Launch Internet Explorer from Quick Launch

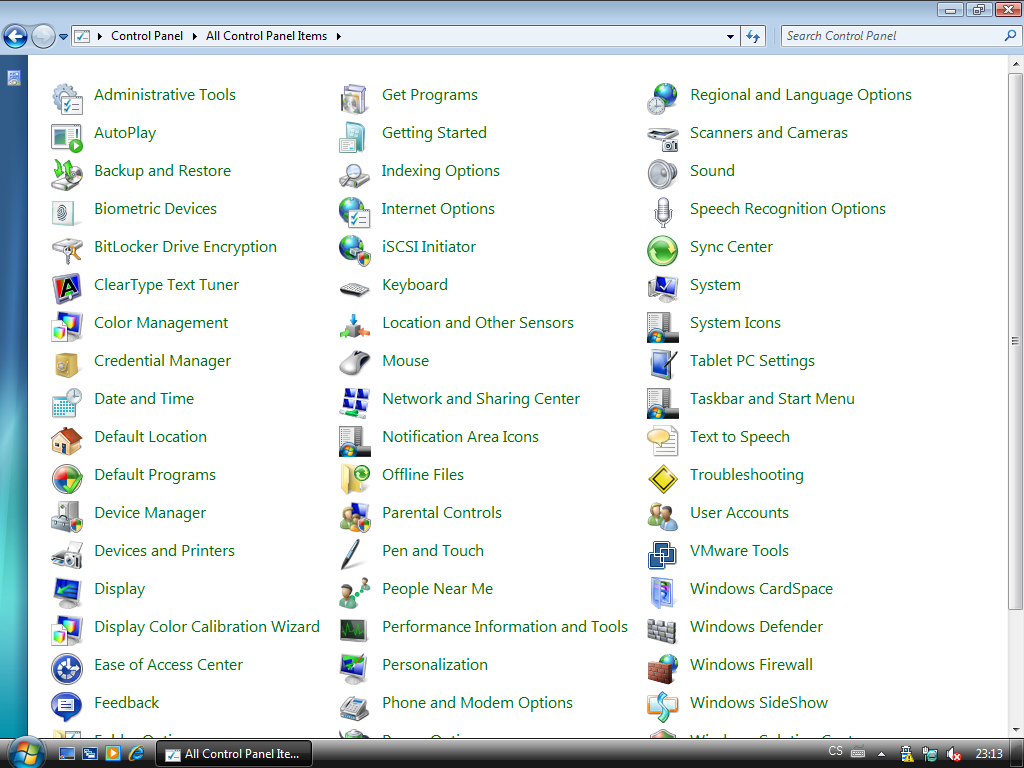pos(136,753)
